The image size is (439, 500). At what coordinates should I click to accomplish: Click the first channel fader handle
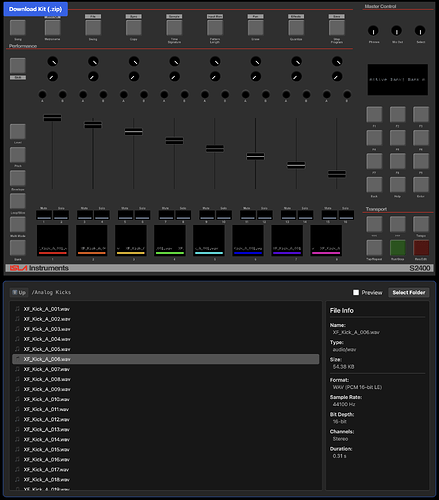click(x=52, y=118)
